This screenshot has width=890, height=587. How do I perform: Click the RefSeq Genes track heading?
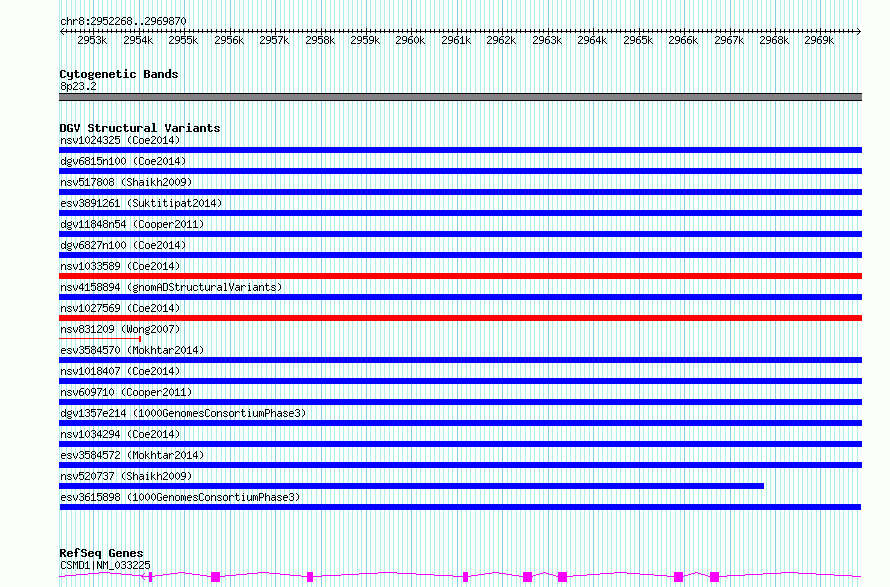click(x=101, y=553)
